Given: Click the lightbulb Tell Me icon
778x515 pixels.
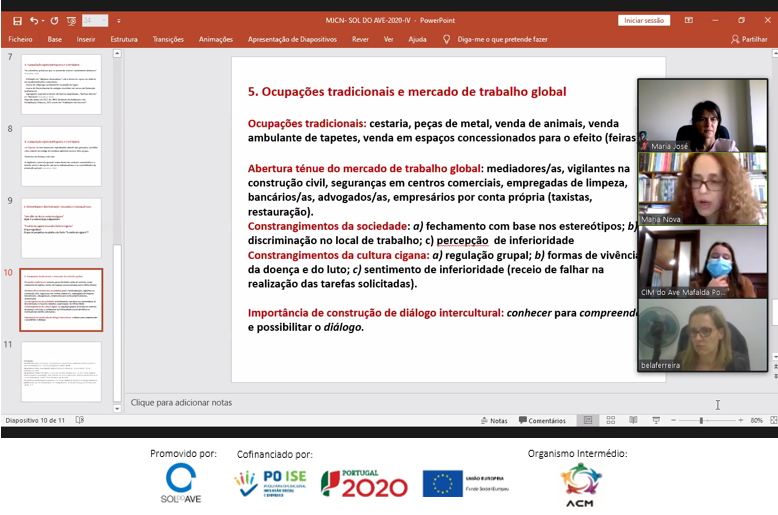Looking at the screenshot, I should pos(447,39).
